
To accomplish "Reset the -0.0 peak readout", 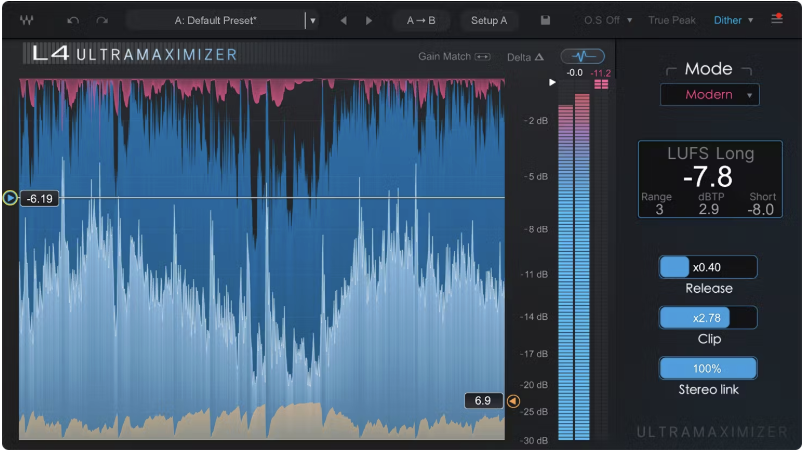I will pos(574,73).
